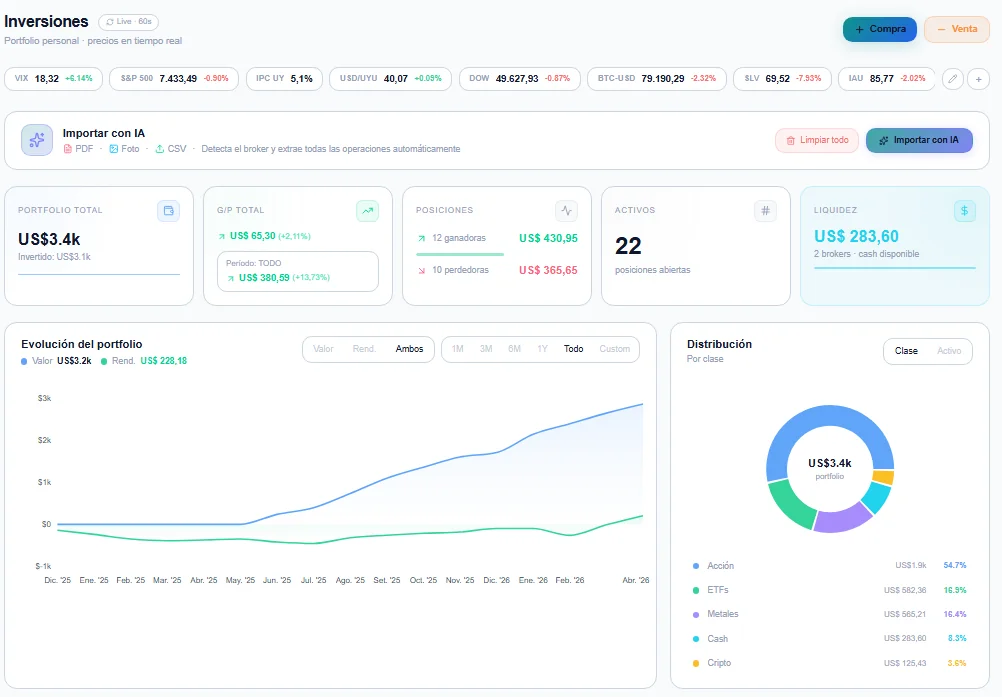Screen dimensions: 1002x697
Task: Set chart range to 6M
Action: (x=514, y=349)
